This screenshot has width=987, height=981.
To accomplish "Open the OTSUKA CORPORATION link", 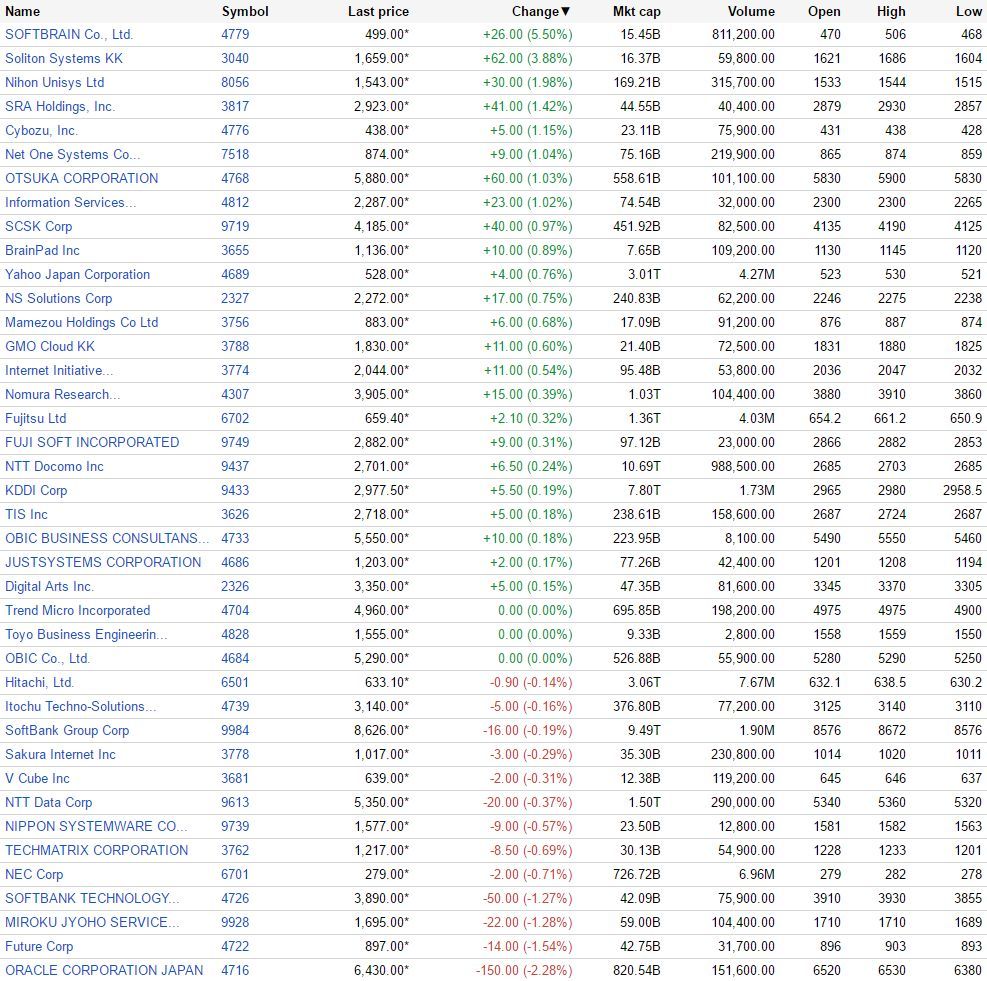I will click(x=81, y=178).
